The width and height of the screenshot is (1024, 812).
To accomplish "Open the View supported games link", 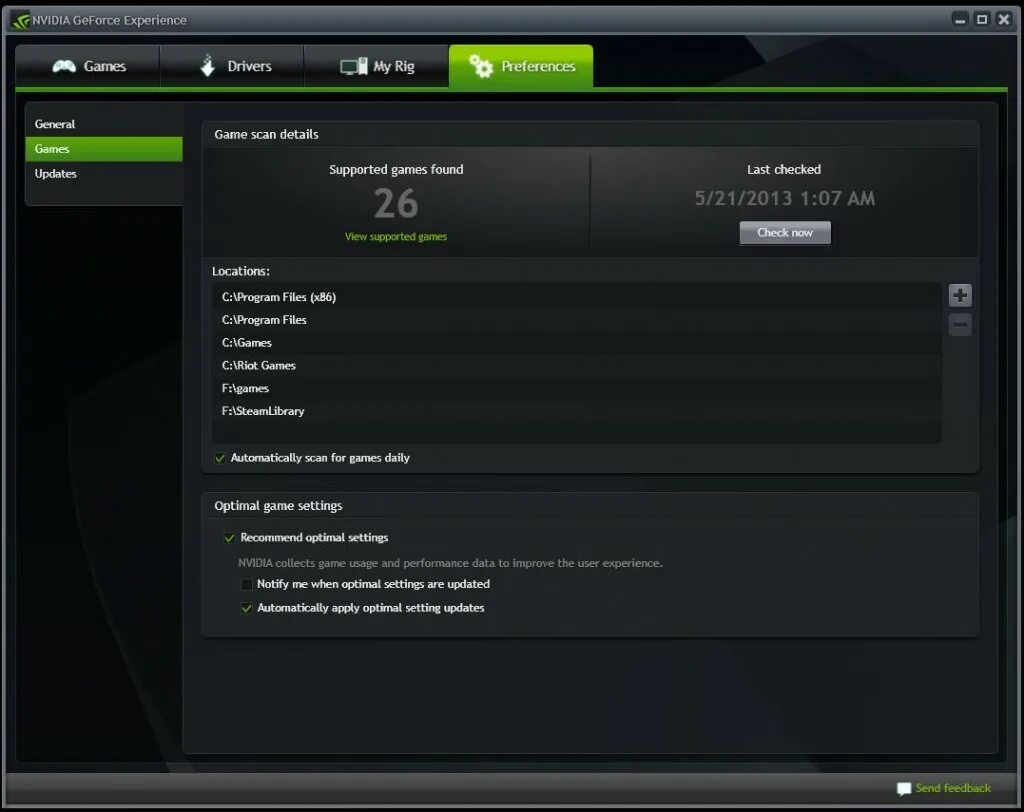I will pyautogui.click(x=396, y=236).
